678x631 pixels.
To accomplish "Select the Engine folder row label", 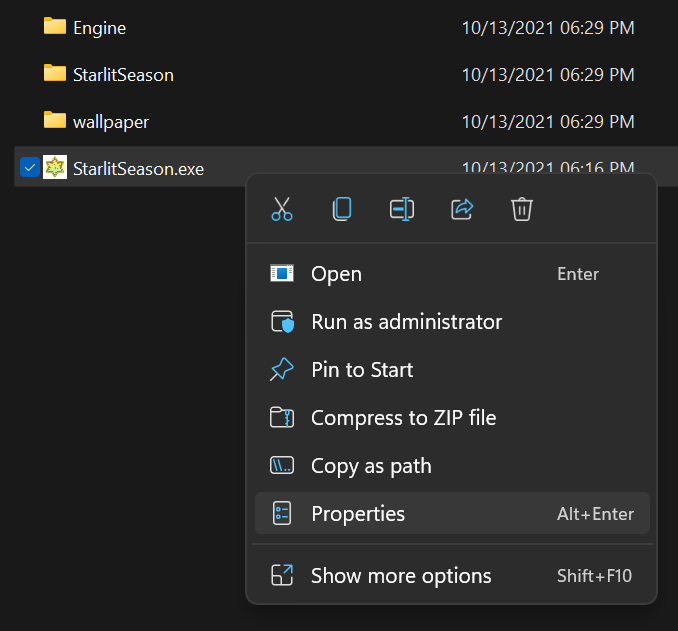I will click(x=99, y=27).
